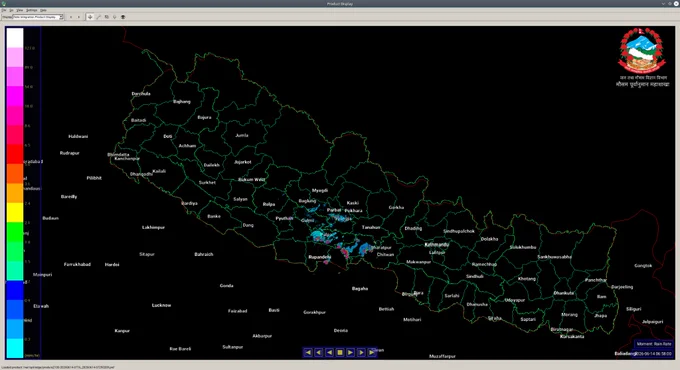
Task: Click the light bulb toolbar icon
Action: pos(114,17)
